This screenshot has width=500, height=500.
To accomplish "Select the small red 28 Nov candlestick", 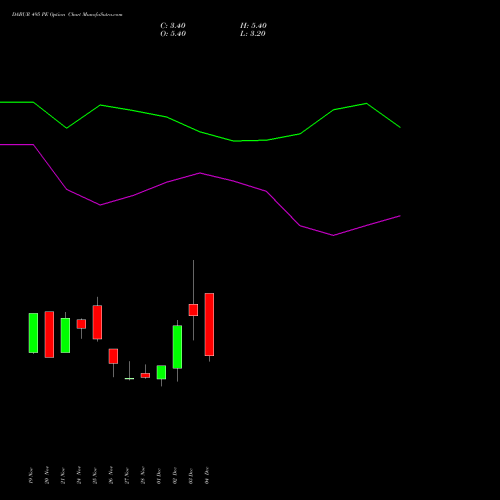I will click(145, 375).
